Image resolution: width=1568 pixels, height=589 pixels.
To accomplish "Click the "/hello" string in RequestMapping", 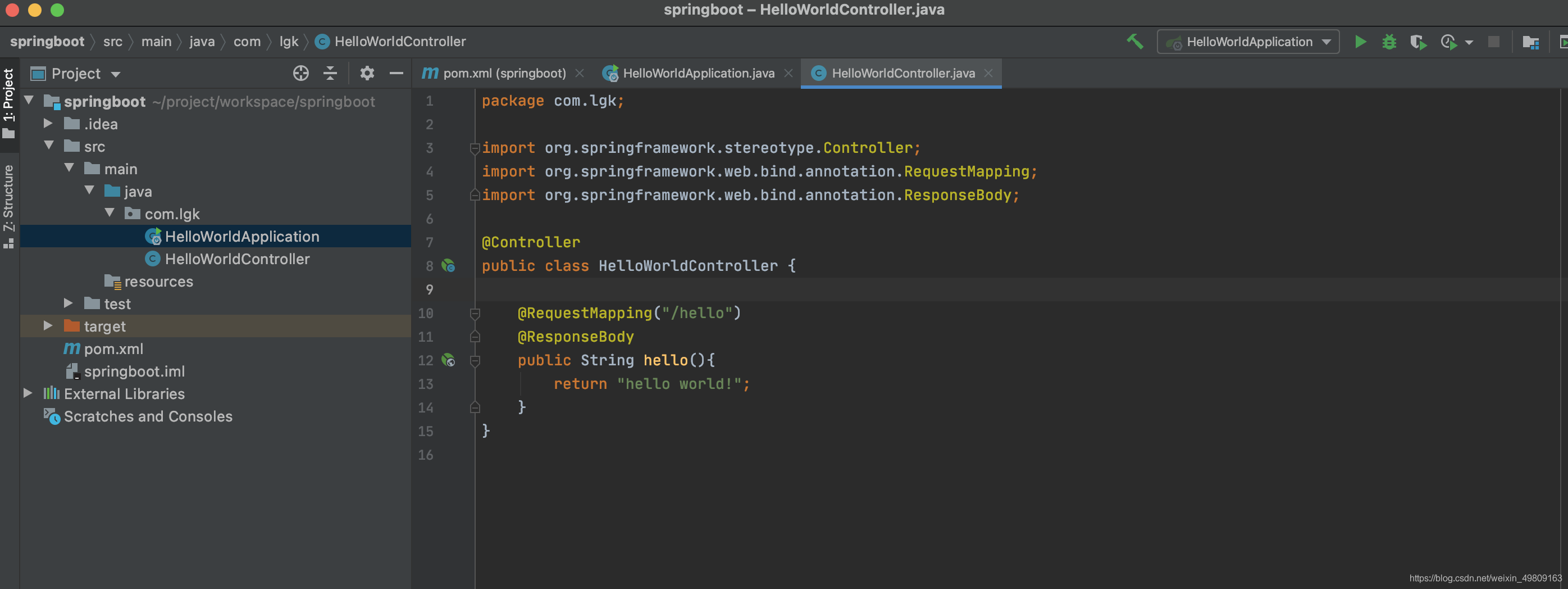I will (x=697, y=313).
